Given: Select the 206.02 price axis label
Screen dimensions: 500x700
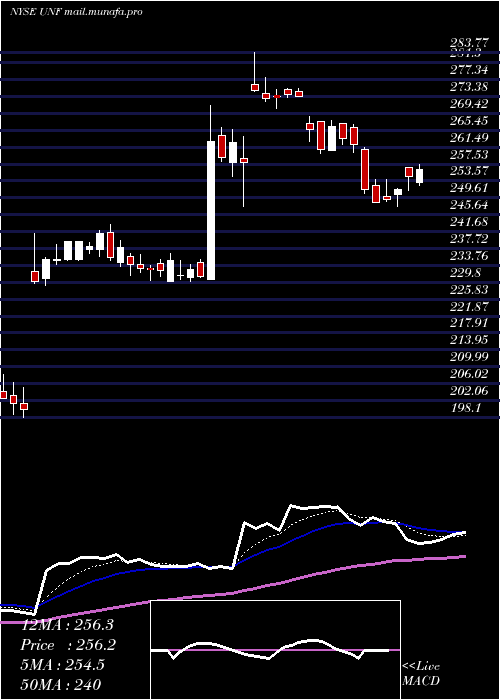Looking at the screenshot, I should tap(469, 374).
